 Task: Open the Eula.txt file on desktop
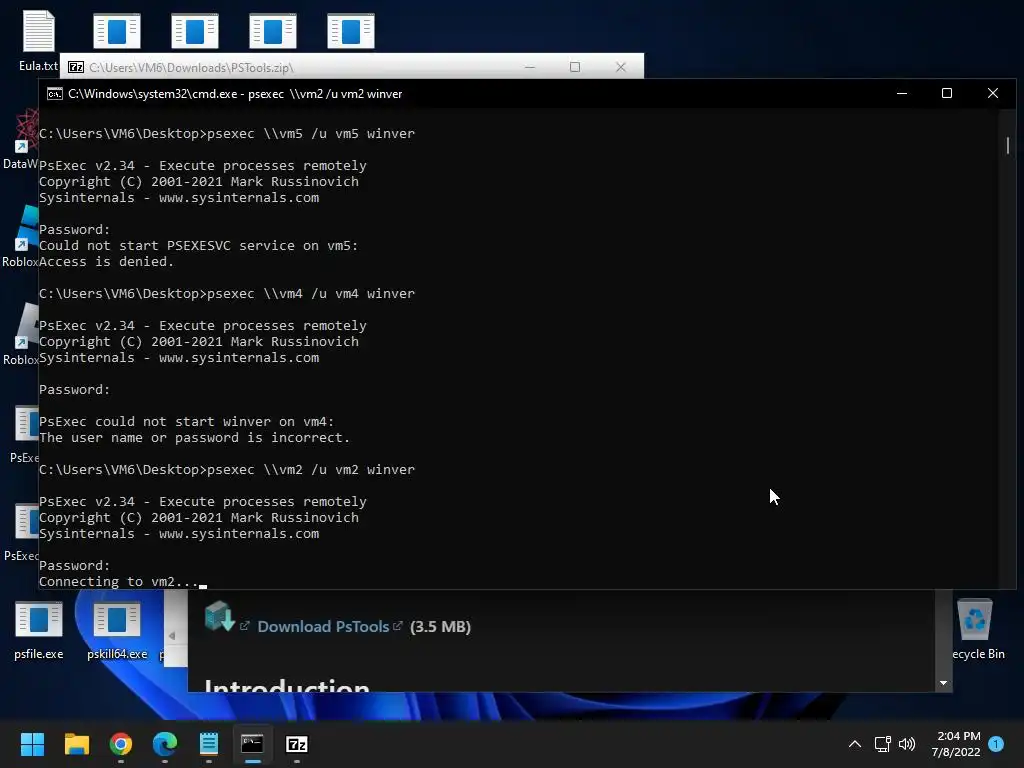pyautogui.click(x=39, y=40)
